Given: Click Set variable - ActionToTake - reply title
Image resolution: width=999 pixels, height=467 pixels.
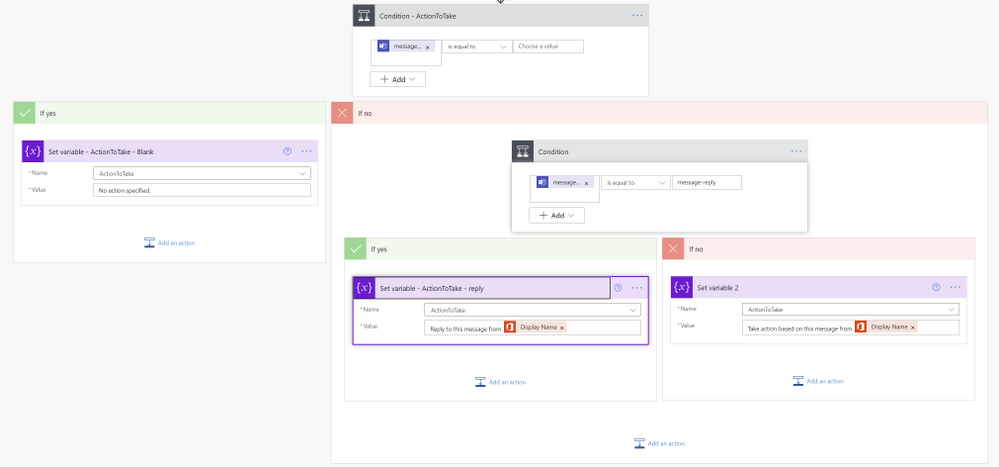Looking at the screenshot, I should click(431, 288).
